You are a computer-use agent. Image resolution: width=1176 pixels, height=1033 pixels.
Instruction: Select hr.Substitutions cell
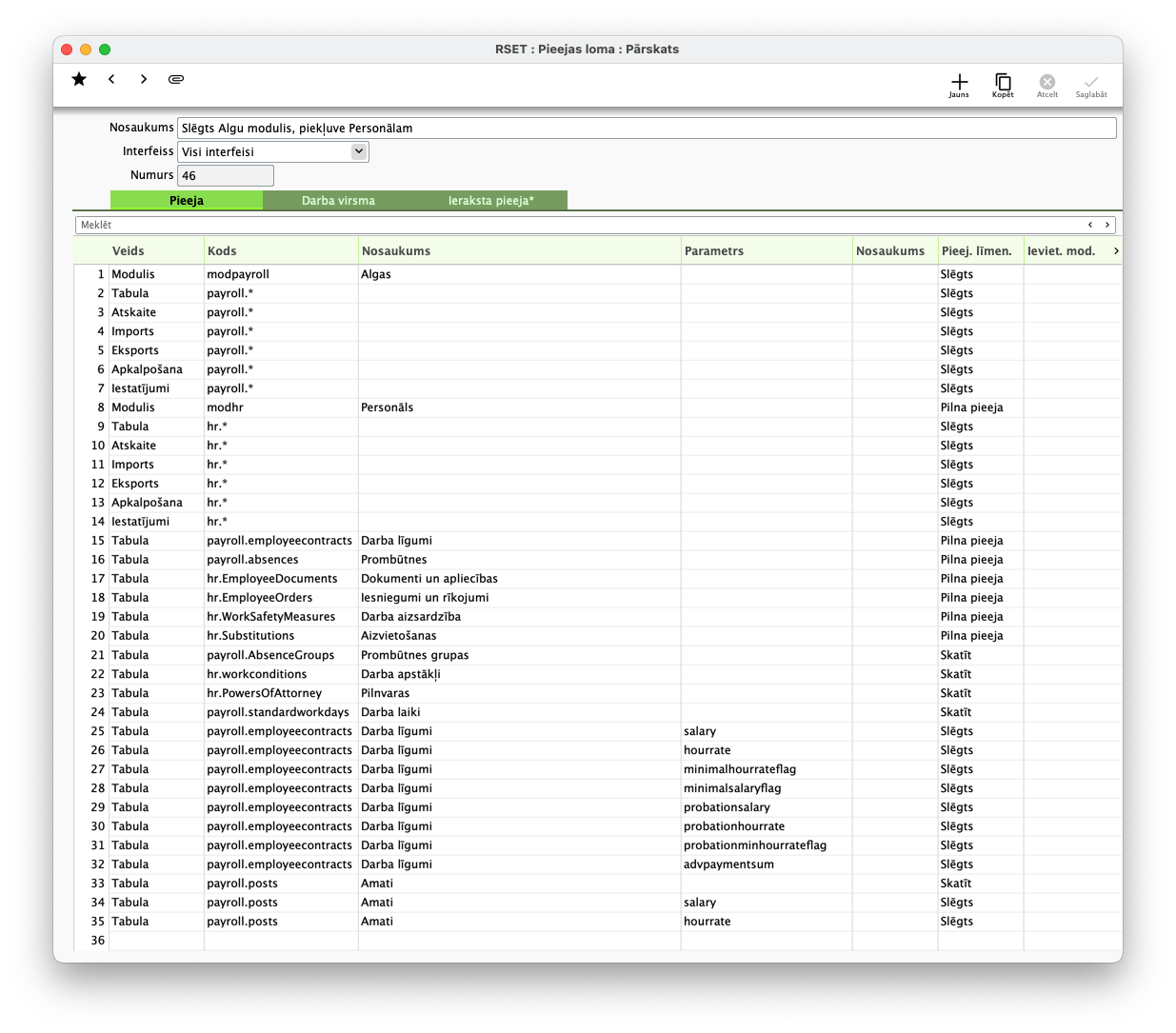(x=281, y=636)
